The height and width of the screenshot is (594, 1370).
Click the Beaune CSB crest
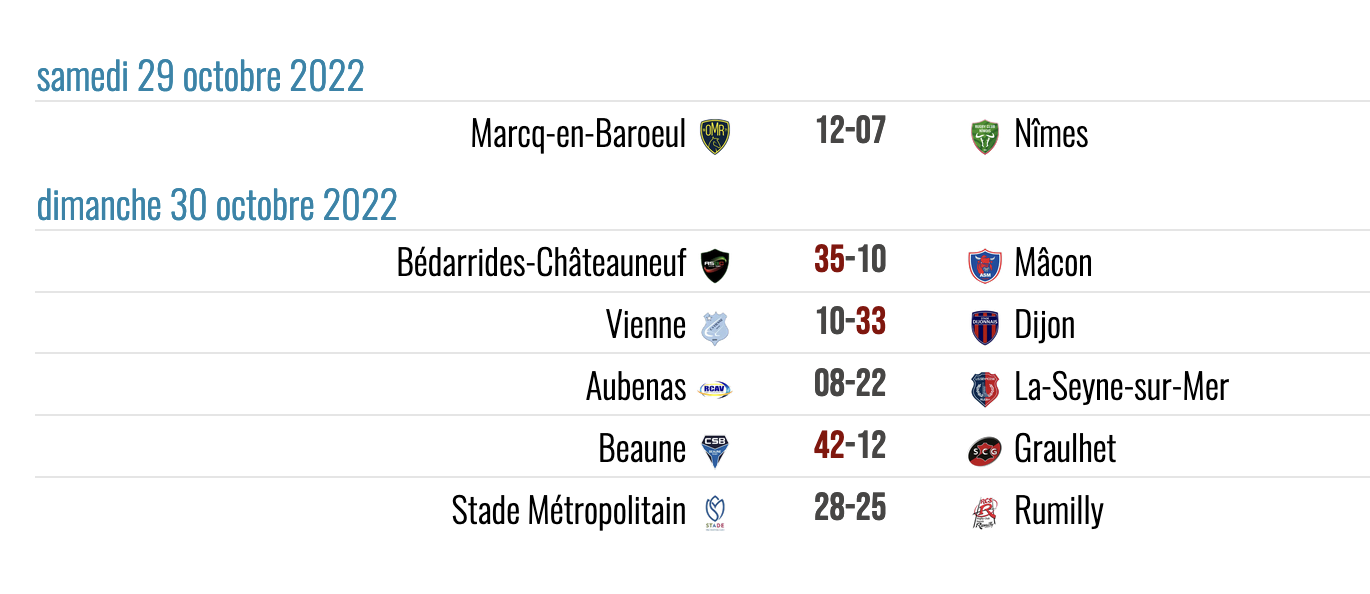tap(714, 450)
